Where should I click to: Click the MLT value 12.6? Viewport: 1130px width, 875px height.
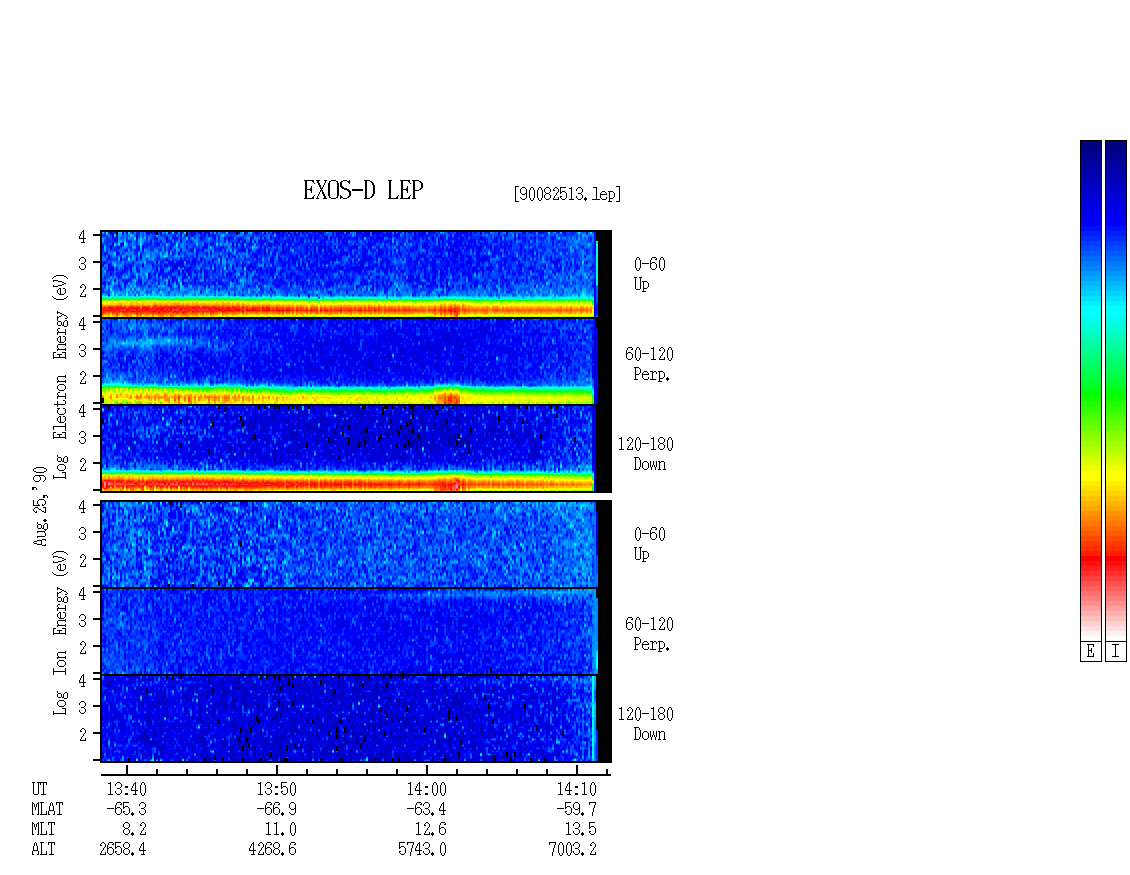(431, 830)
